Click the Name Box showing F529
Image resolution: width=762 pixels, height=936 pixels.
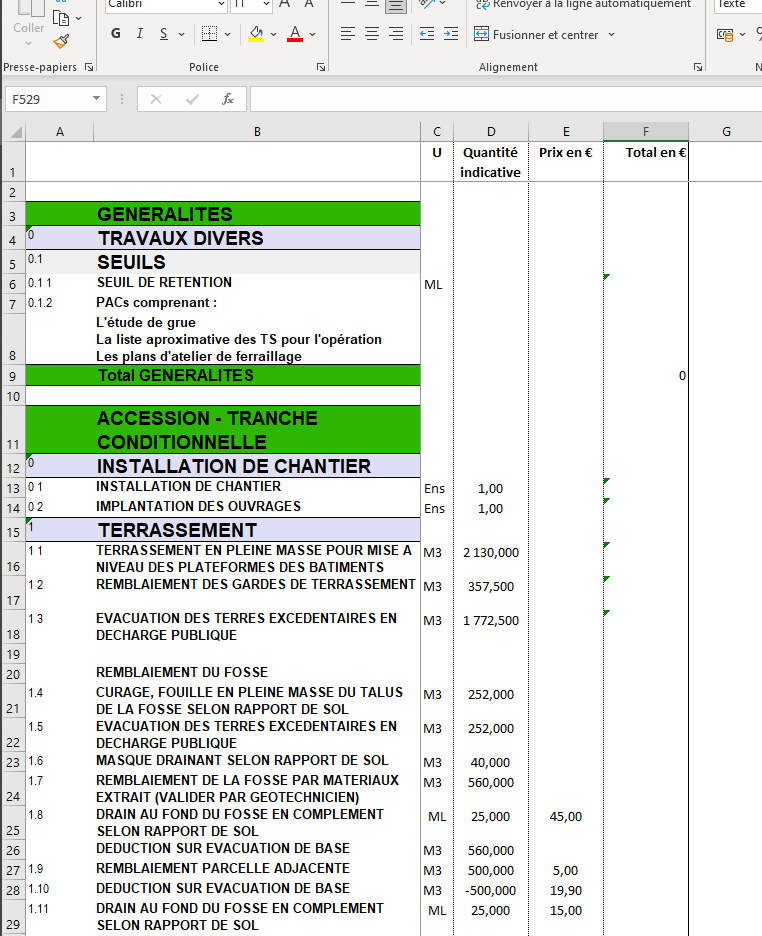click(48, 99)
